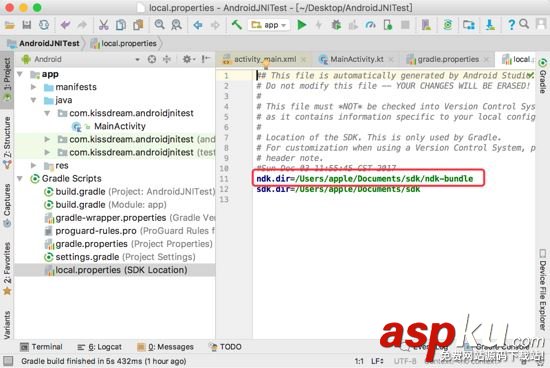The image size is (550, 368).
Task: Expand the androidTest com.kissdream.androidjnitest package
Action: point(47,139)
